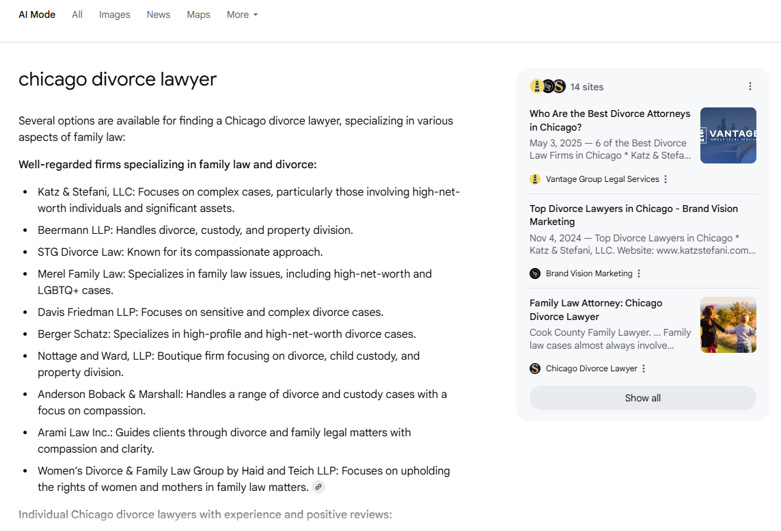This screenshot has height=531, width=781.
Task: Click the '14 sites' text
Action: coord(587,87)
